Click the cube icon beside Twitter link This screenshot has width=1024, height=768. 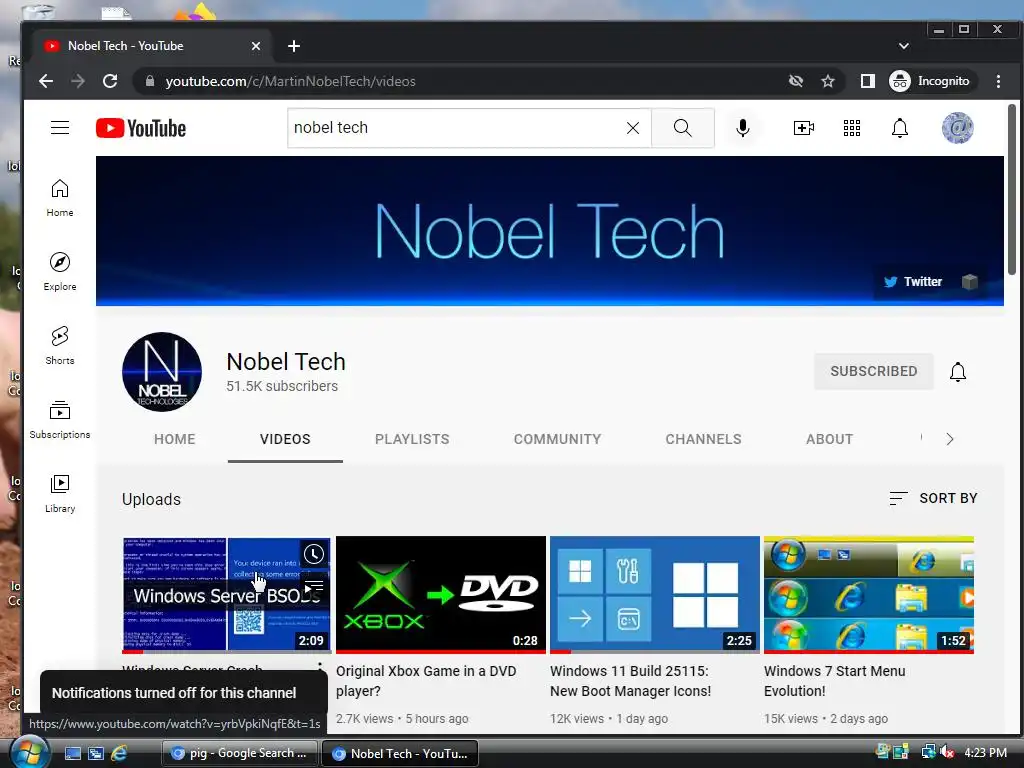coord(970,281)
